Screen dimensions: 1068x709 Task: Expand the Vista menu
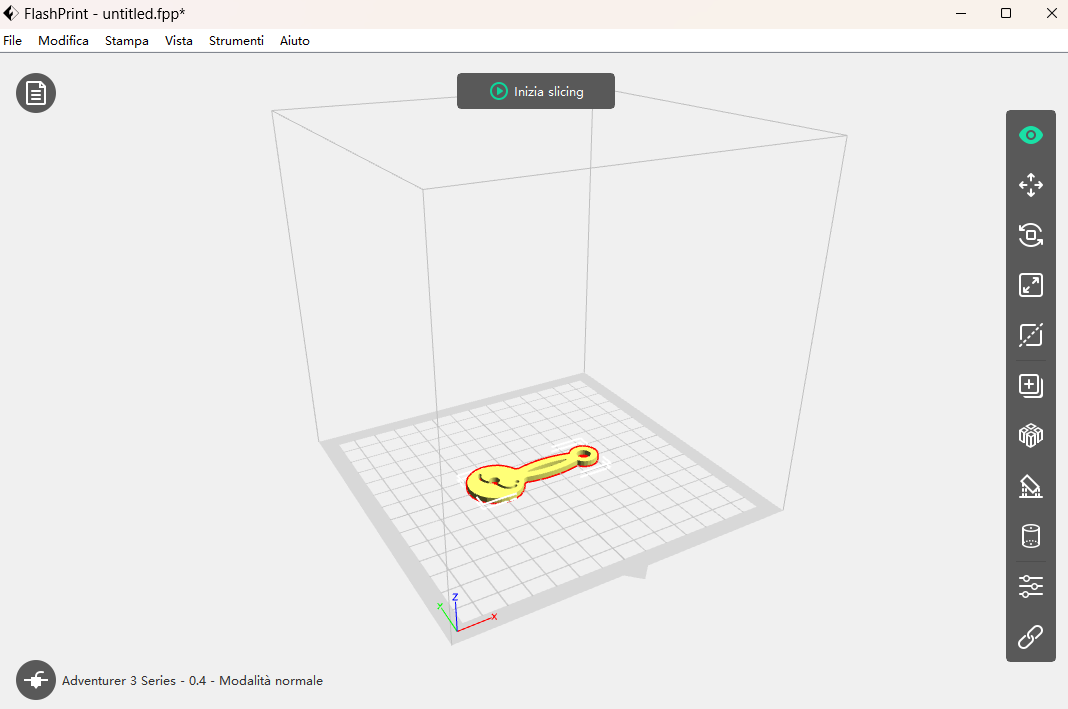pos(179,41)
